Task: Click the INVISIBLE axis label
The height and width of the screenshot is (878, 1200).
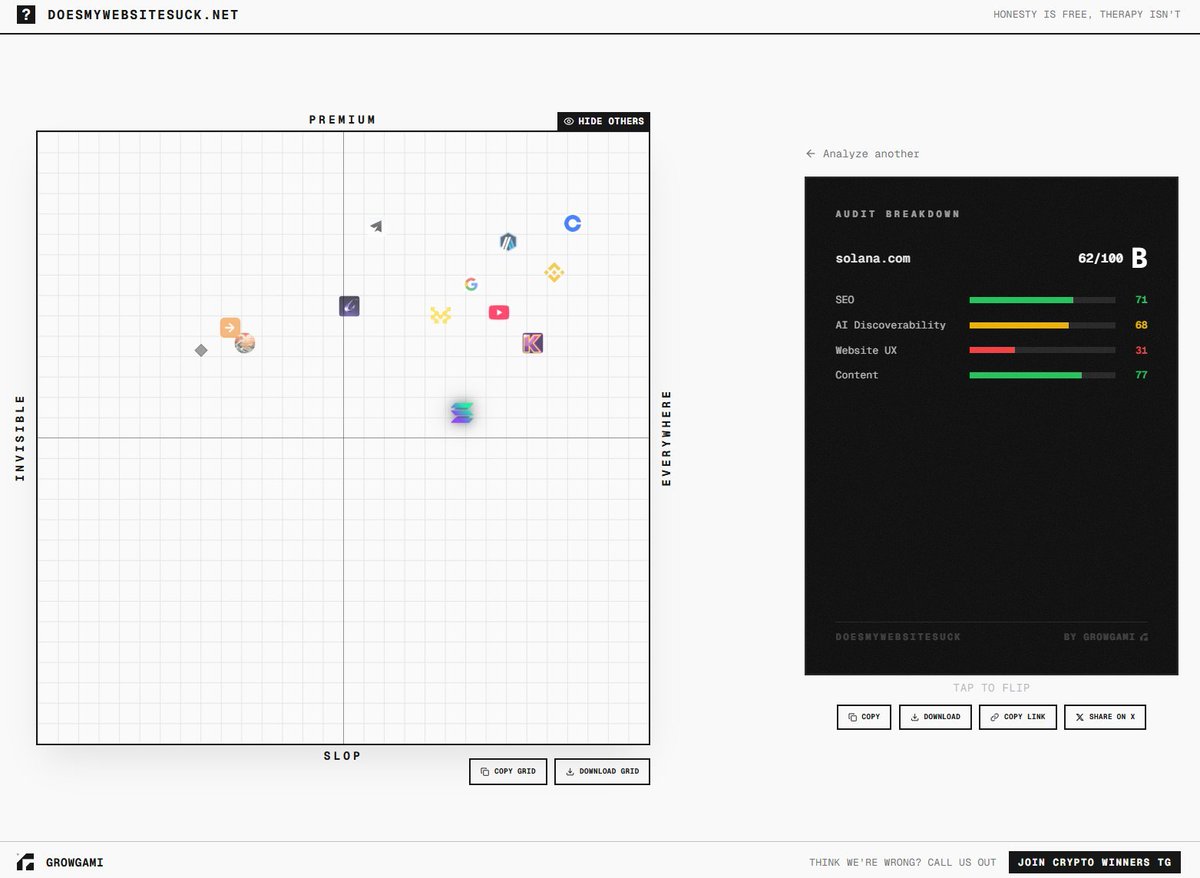Action: point(20,438)
